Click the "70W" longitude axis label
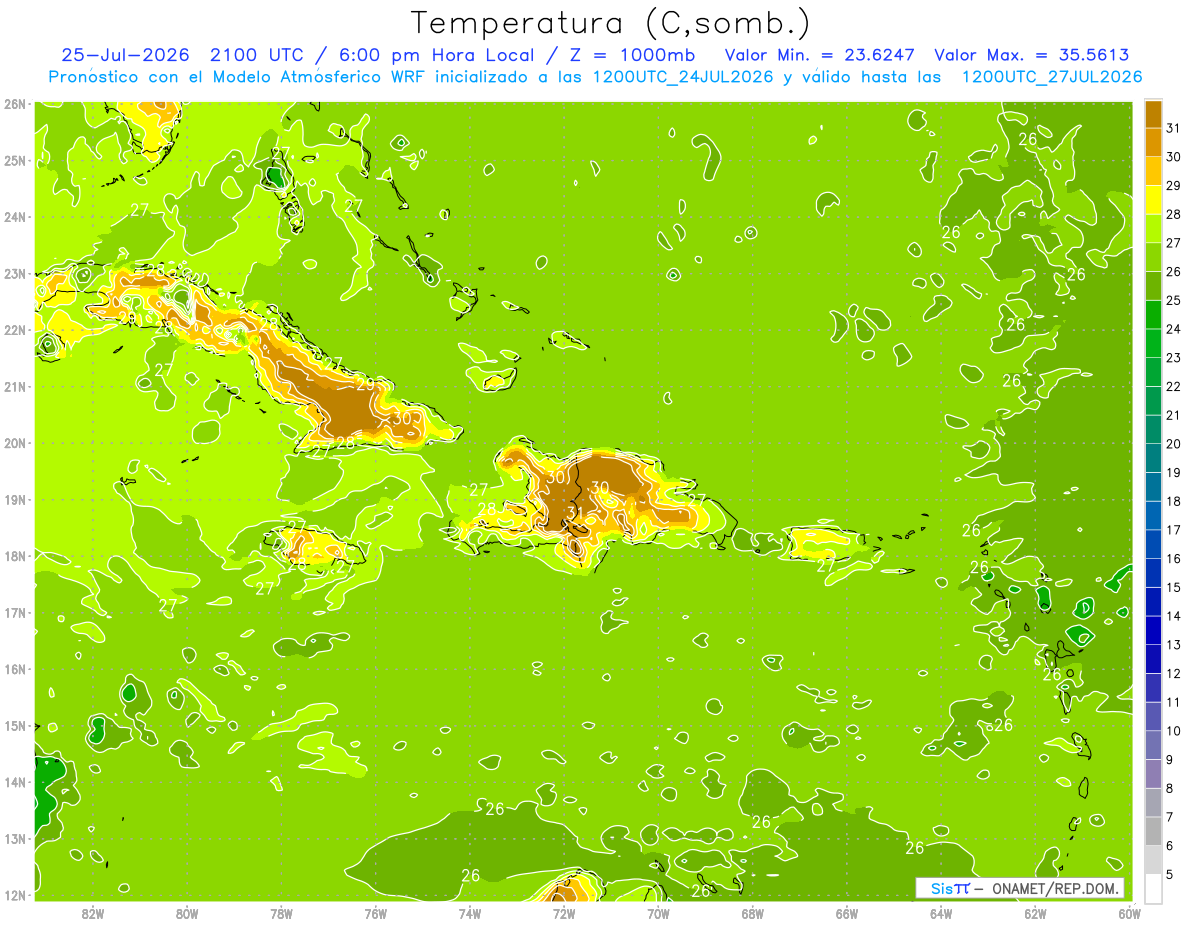 658,913
